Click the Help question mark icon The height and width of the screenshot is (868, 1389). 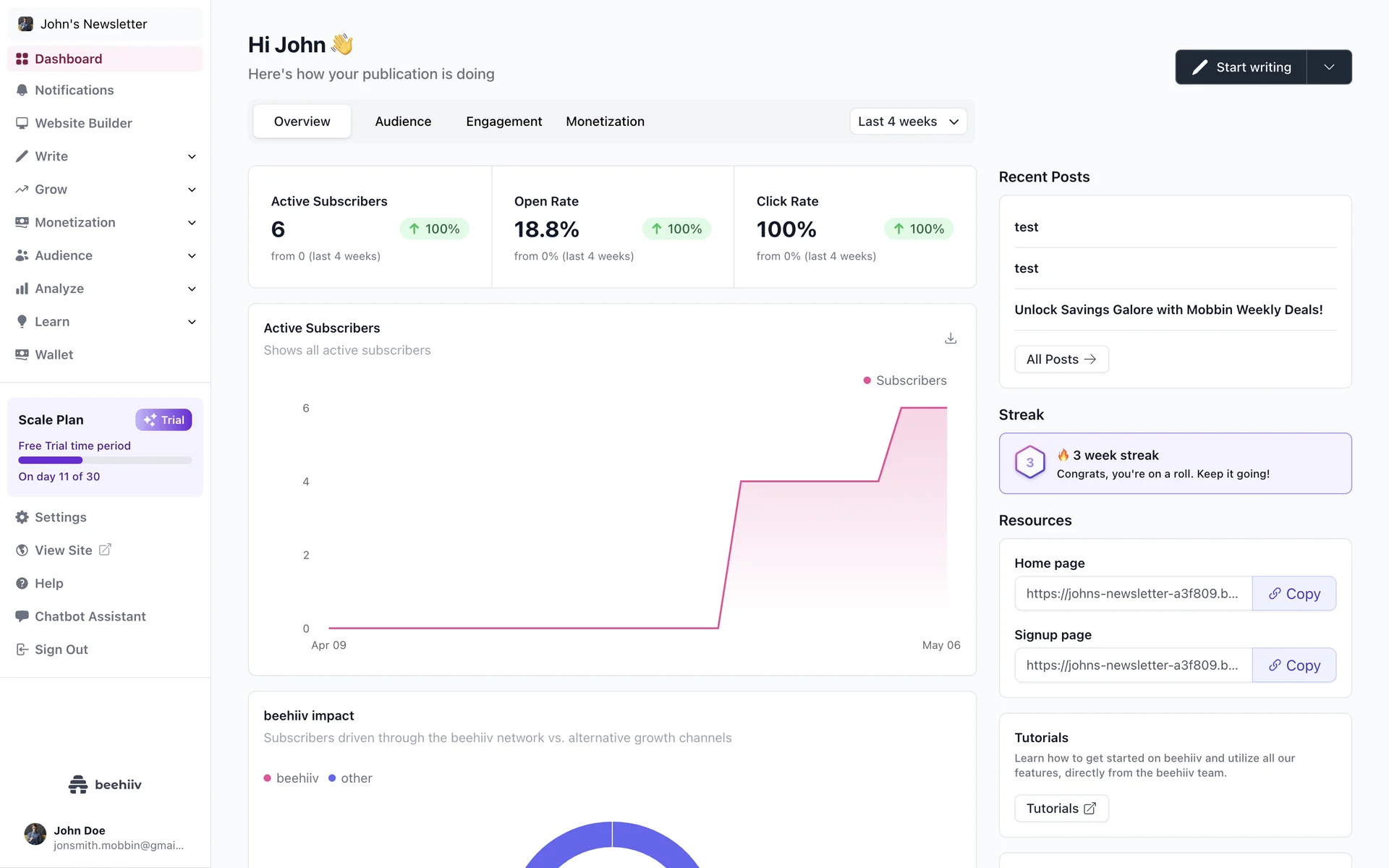(22, 583)
